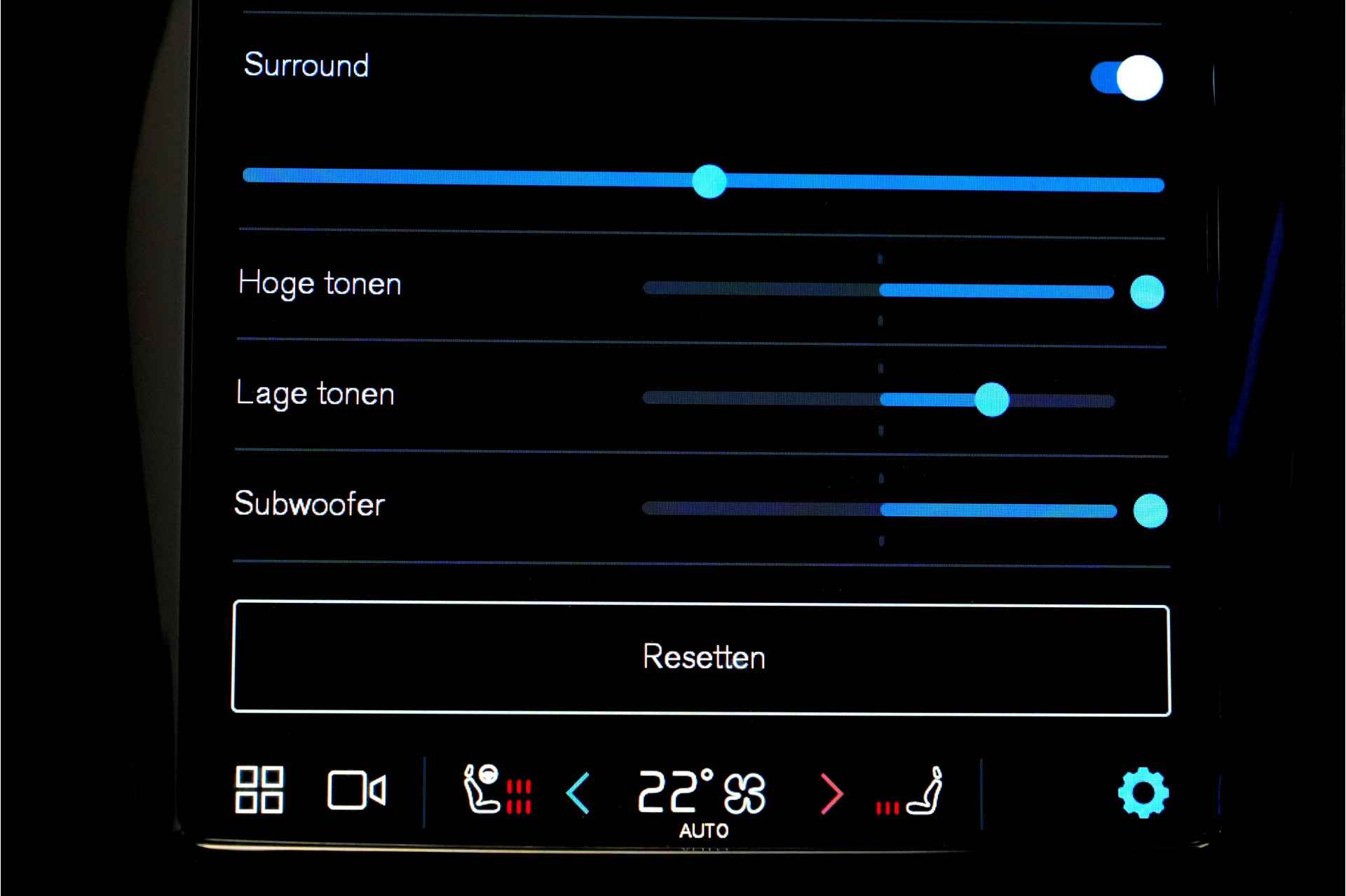Open settings gear icon
This screenshot has height=896, width=1346.
coord(1143,792)
